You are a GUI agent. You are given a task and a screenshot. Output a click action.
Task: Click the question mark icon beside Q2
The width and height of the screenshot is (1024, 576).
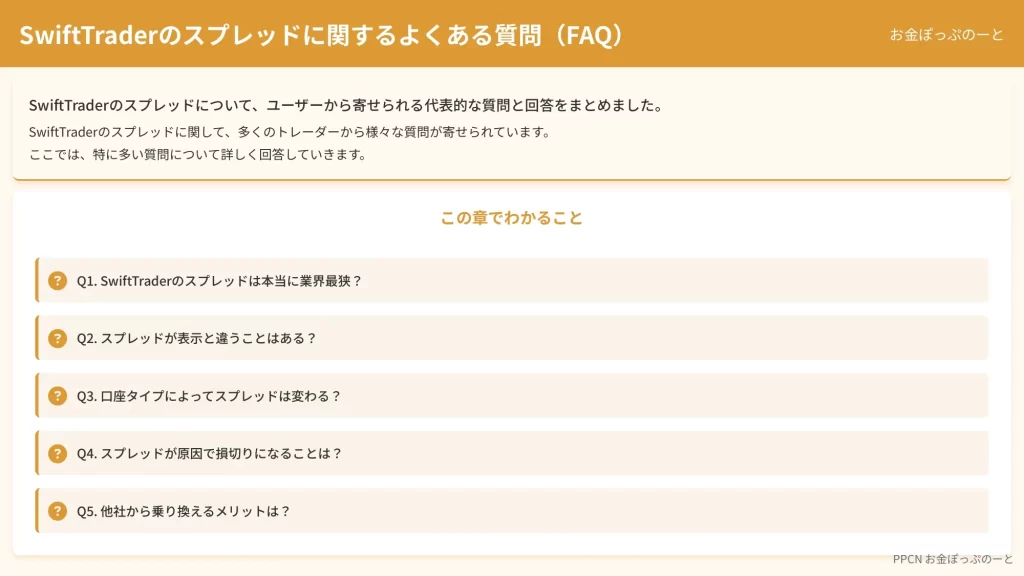57,338
